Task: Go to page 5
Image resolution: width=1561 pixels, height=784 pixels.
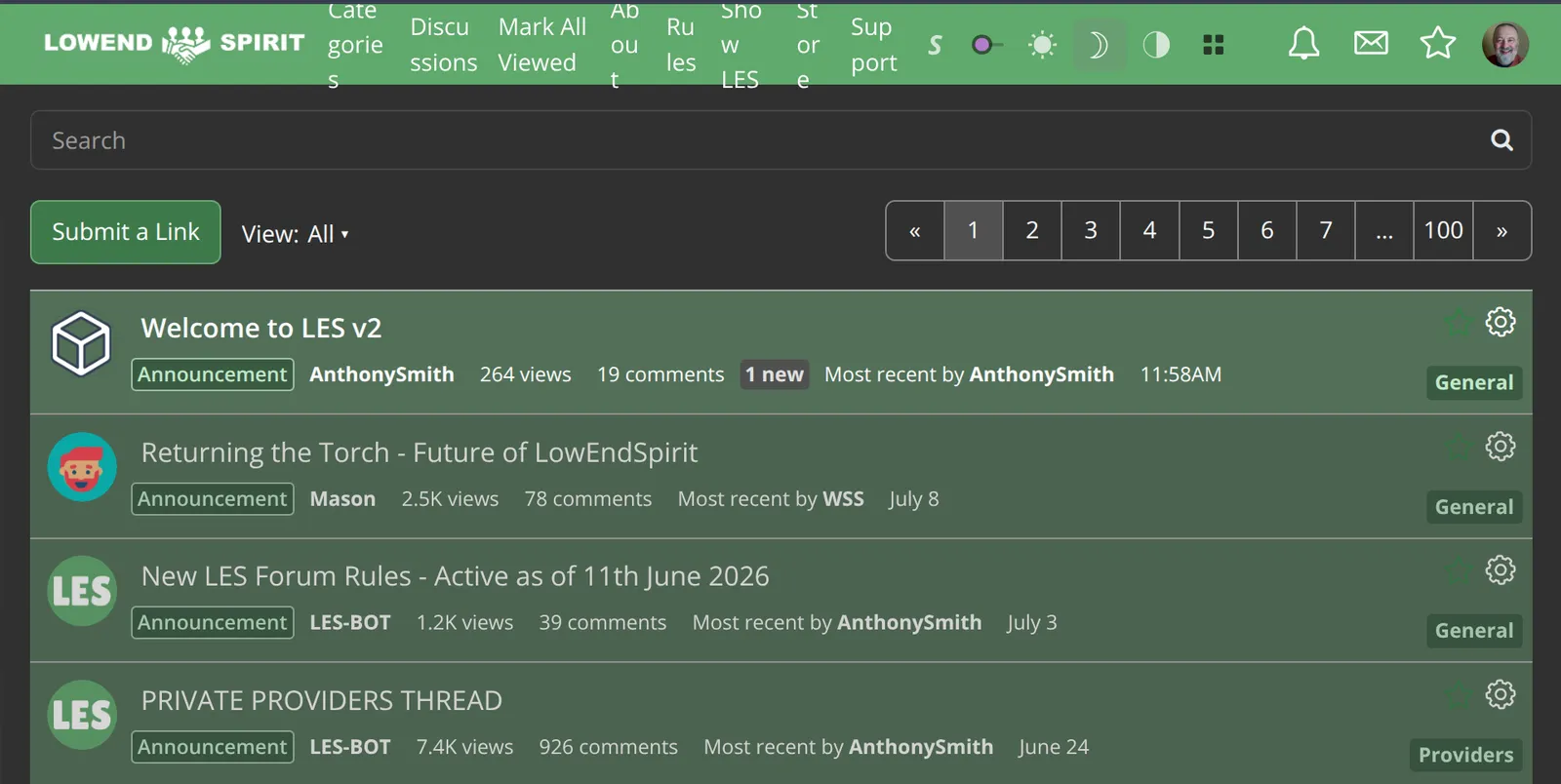Action: pyautogui.click(x=1209, y=231)
